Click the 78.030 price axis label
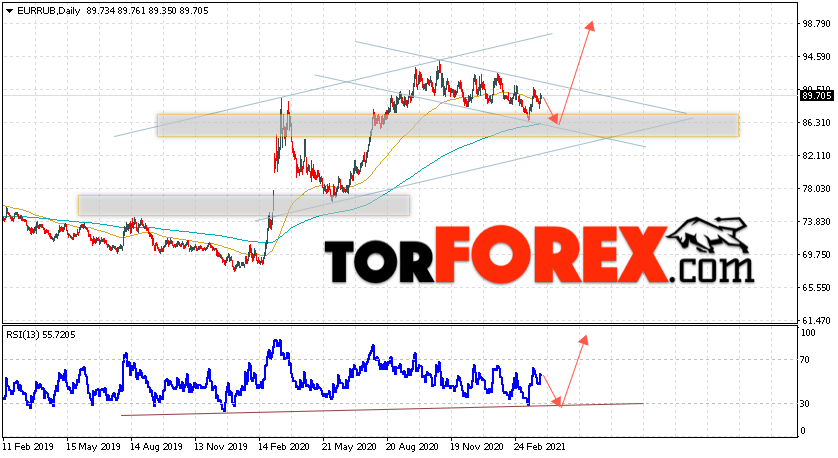 tap(817, 189)
